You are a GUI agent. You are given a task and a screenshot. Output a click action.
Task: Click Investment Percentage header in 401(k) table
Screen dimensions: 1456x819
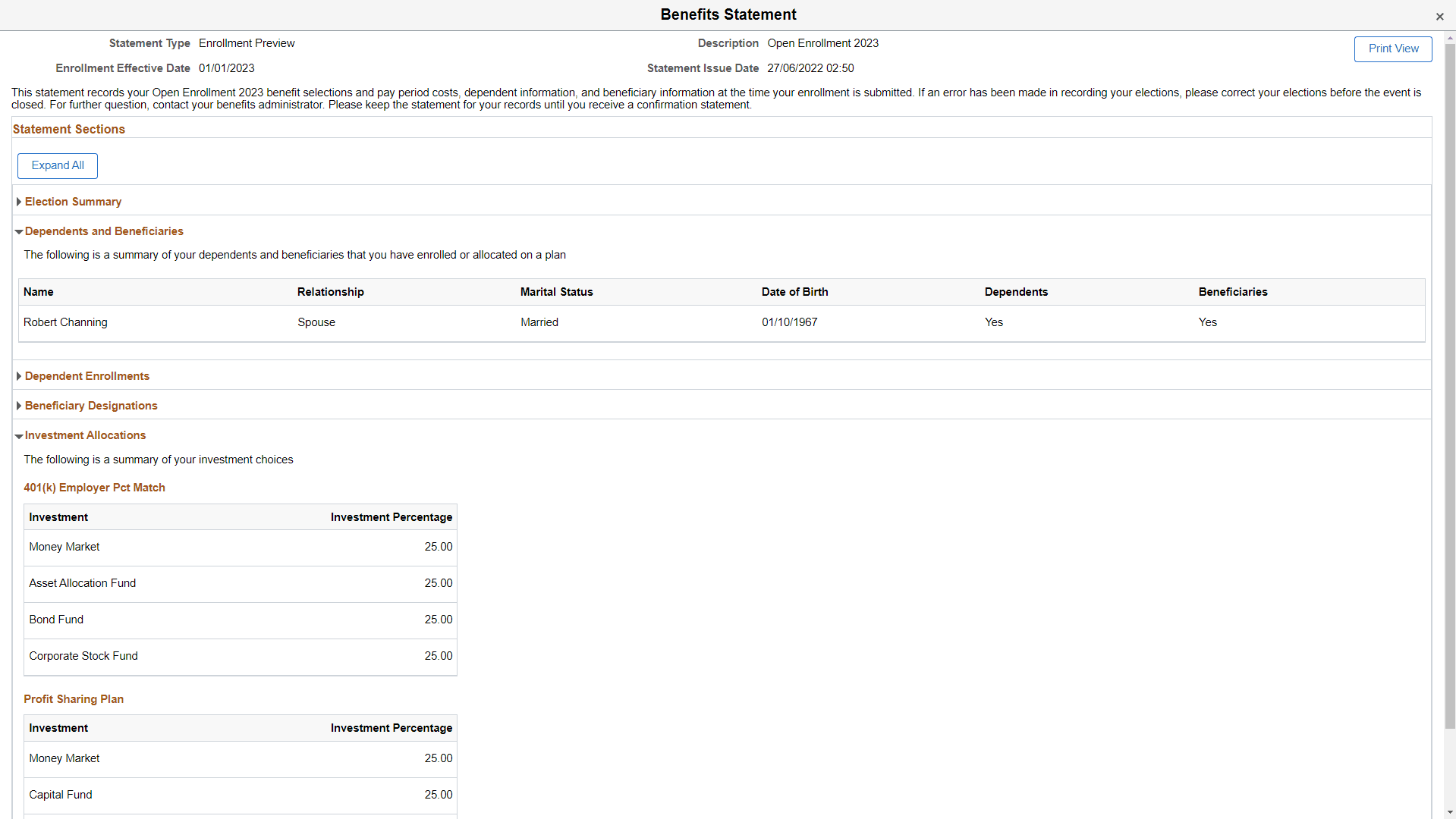point(391,517)
